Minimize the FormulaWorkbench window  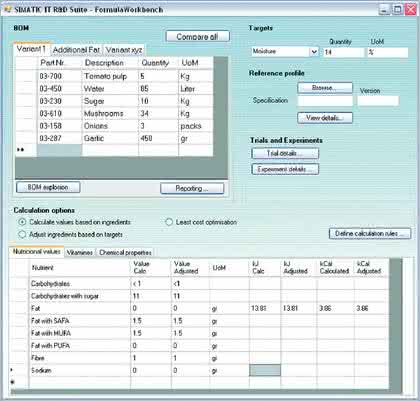click(x=384, y=9)
